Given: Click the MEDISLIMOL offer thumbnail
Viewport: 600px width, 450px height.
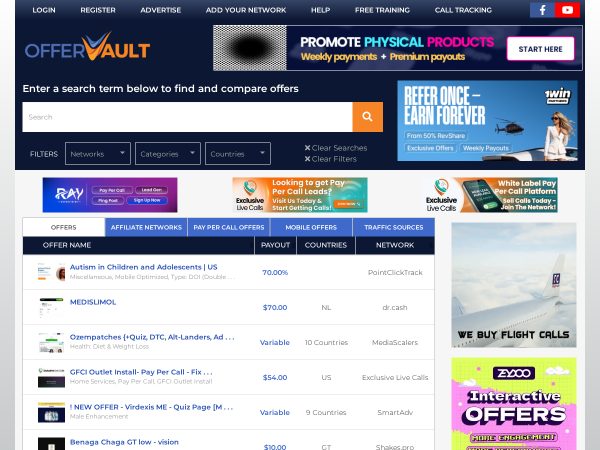Looking at the screenshot, I should pyautogui.click(x=51, y=307).
